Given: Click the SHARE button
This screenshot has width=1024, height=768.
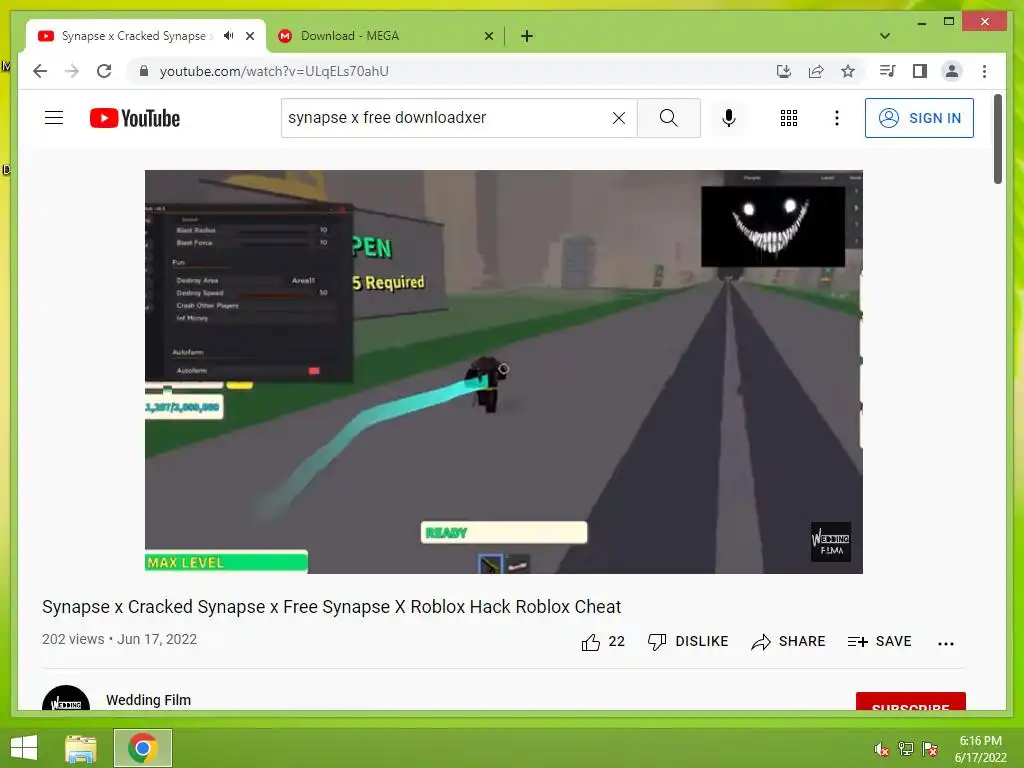Looking at the screenshot, I should pyautogui.click(x=788, y=642).
